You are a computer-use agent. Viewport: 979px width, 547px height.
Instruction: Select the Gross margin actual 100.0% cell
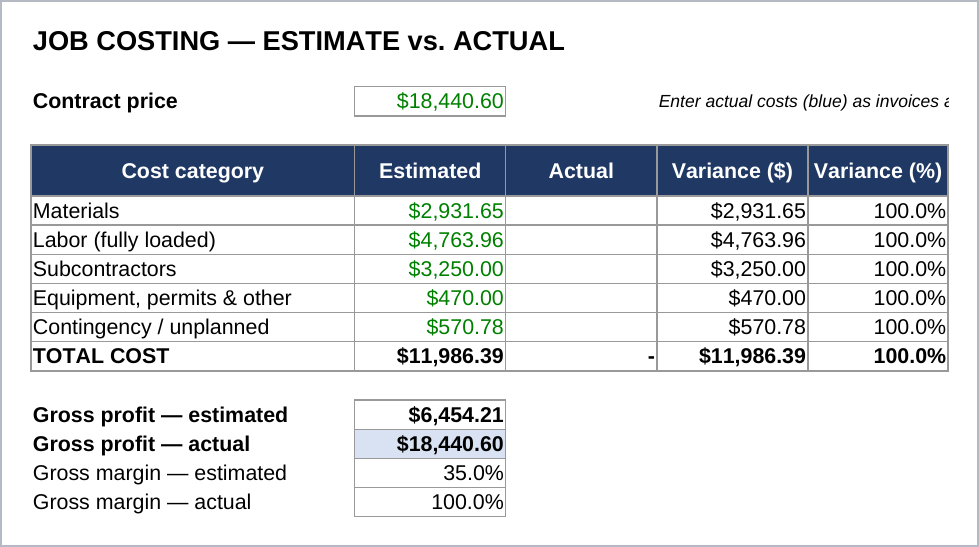click(x=430, y=502)
